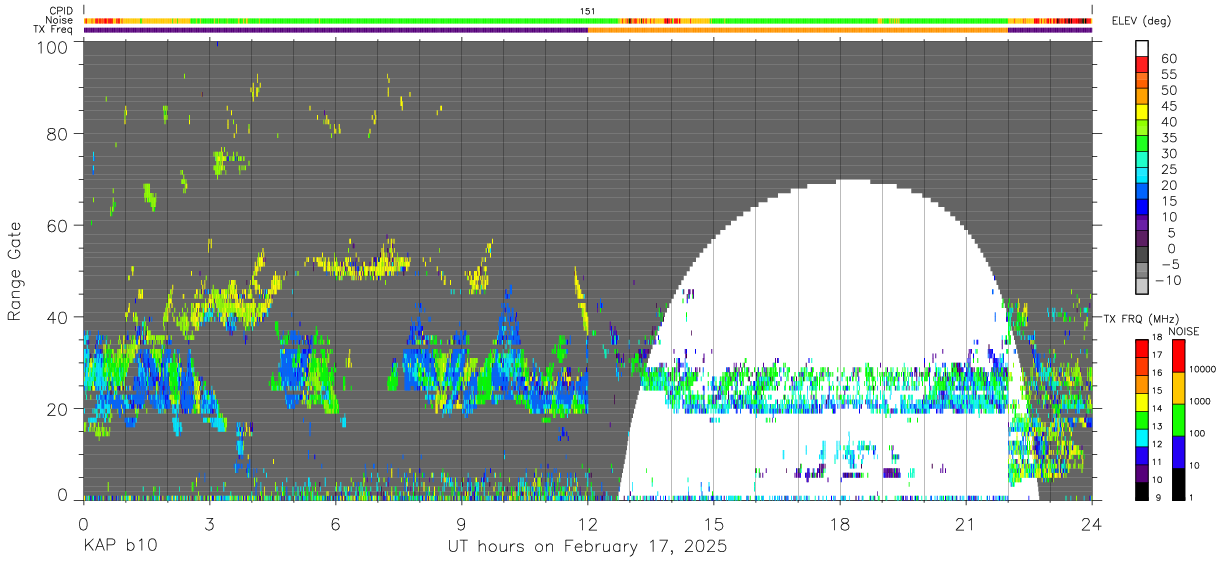Click the red swatch beside elevation 60
Viewport: 1228px width, 567px height.
(1142, 64)
